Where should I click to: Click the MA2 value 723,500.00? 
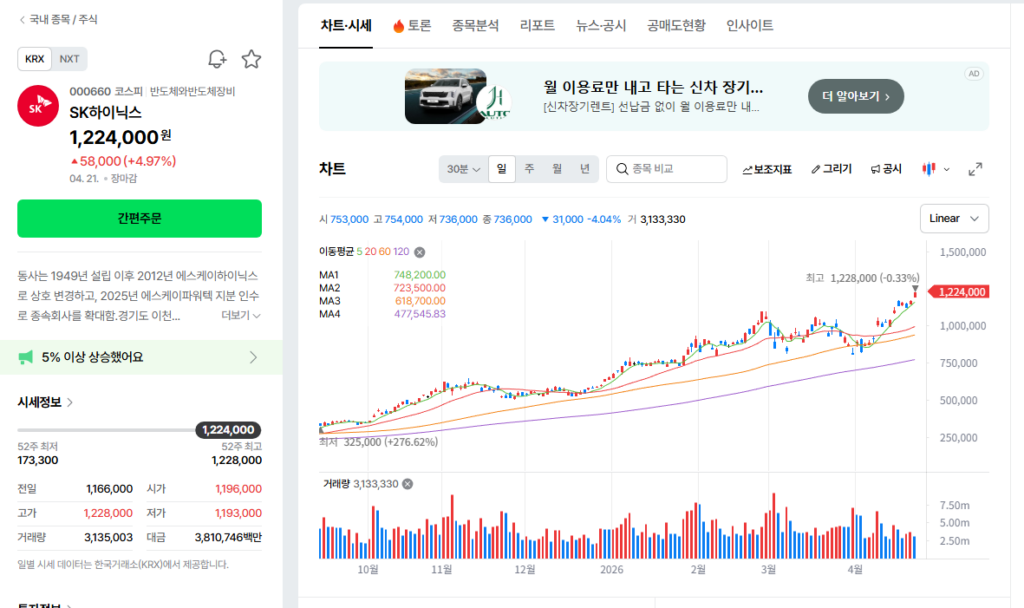(x=419, y=288)
